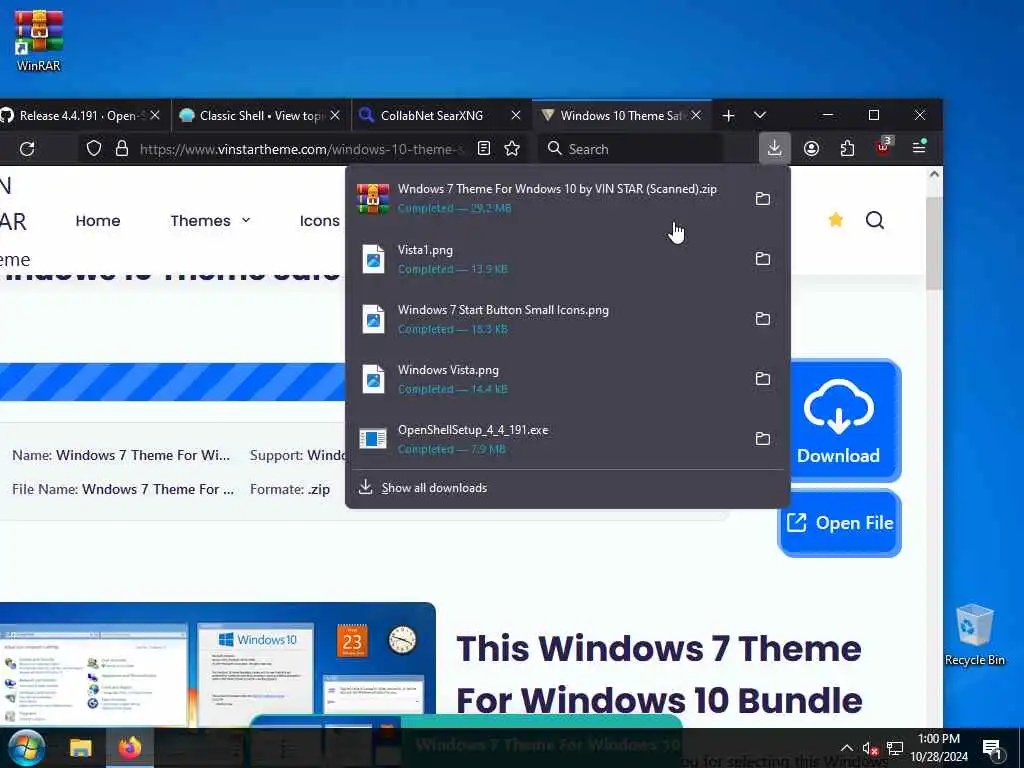Screen dimensions: 1024x768
Task: Switch to the CollabNet SearXNG tab
Action: [432, 116]
